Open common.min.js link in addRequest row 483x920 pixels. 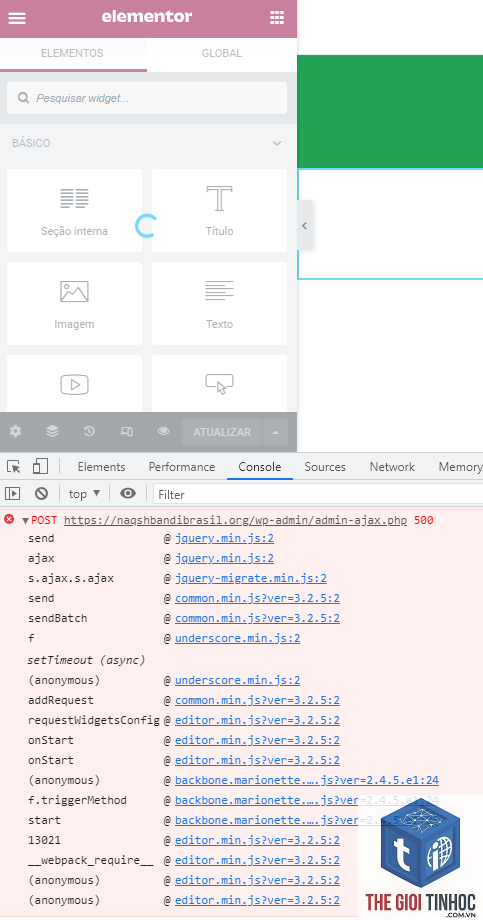coord(257,701)
